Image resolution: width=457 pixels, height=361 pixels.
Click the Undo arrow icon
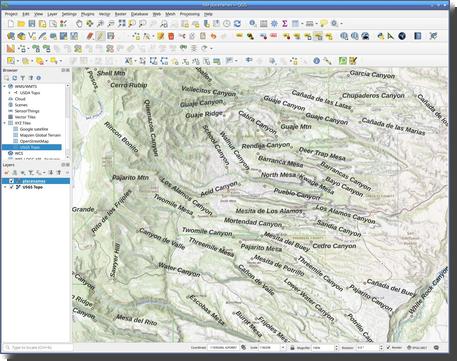click(x=213, y=36)
